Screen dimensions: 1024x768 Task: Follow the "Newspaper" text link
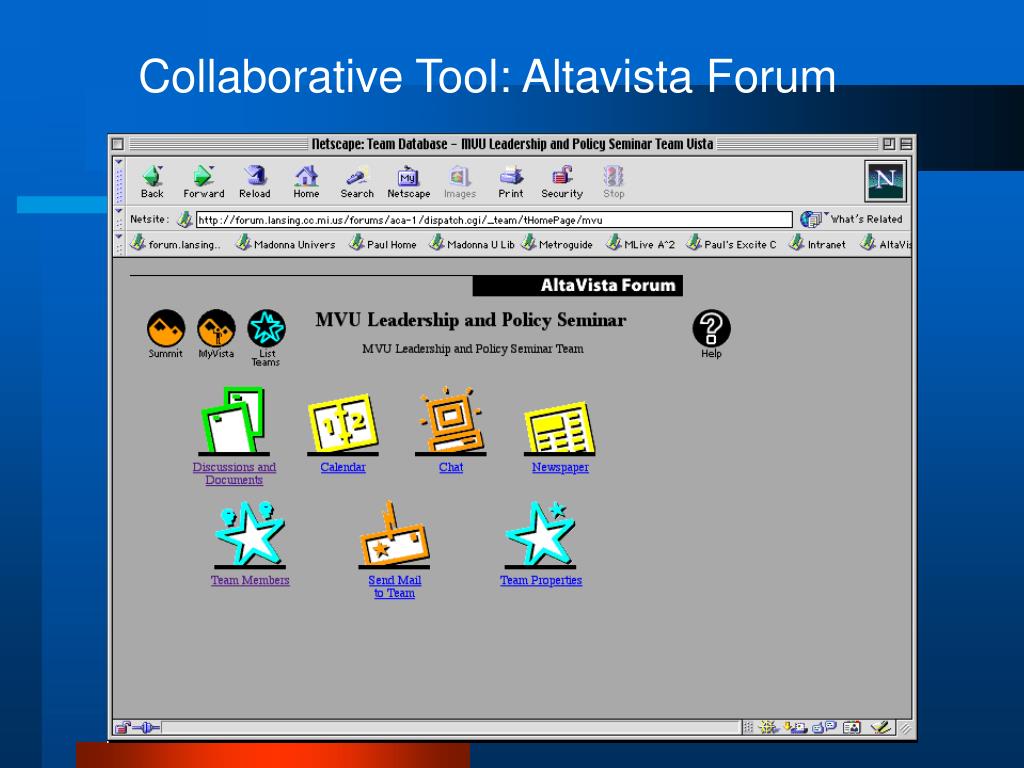[x=560, y=467]
